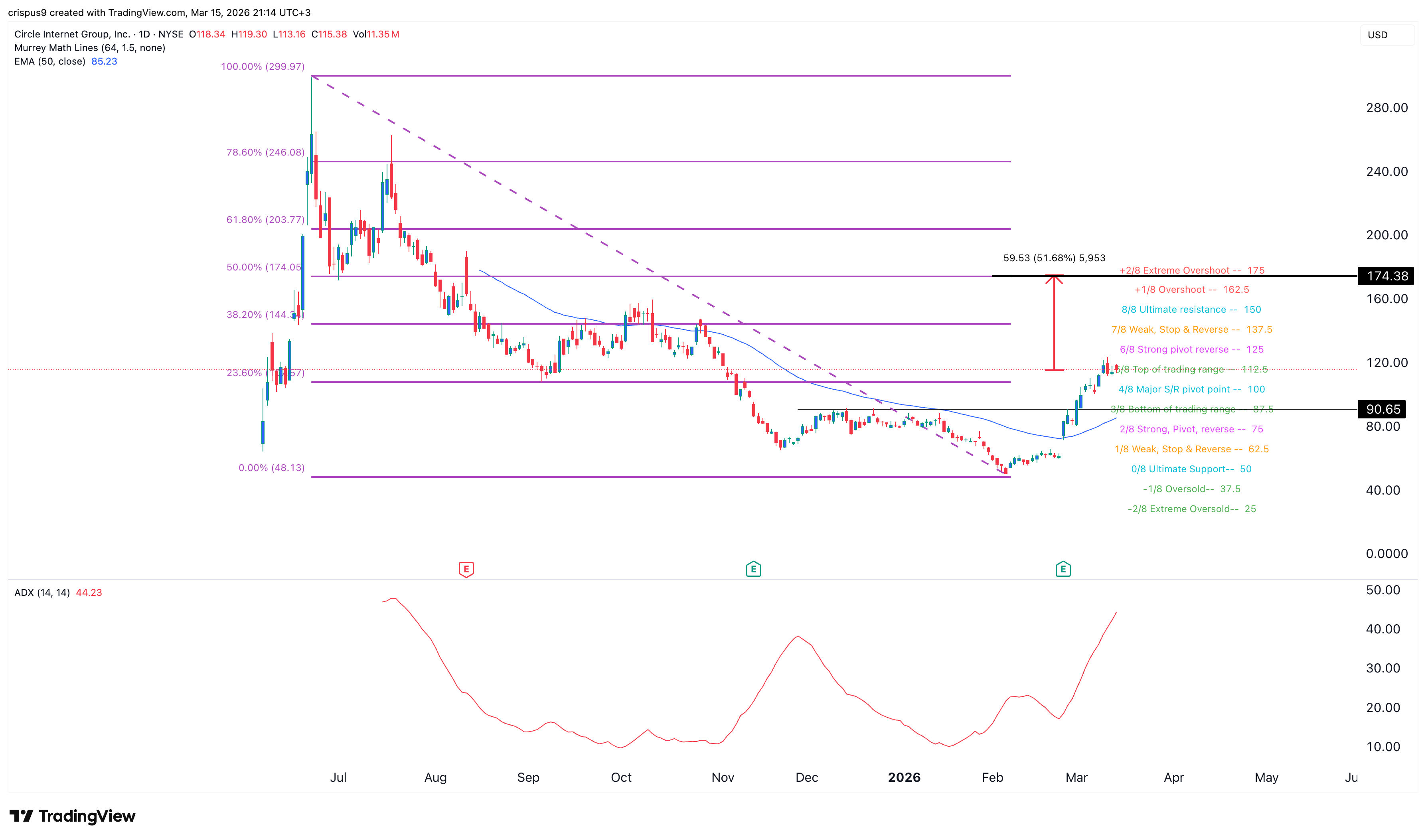The image size is (1426, 840).
Task: Select the EMA (50, close) indicator legend
Action: pyautogui.click(x=50, y=62)
